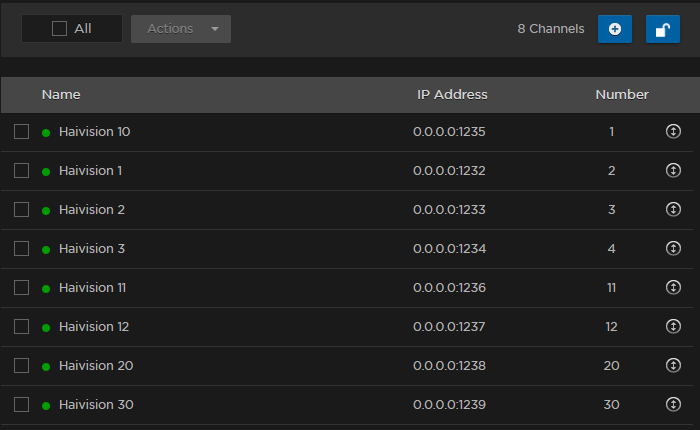Click reorder icon for Haivision 11 row
Screen dimensions: 700x430
point(673,288)
